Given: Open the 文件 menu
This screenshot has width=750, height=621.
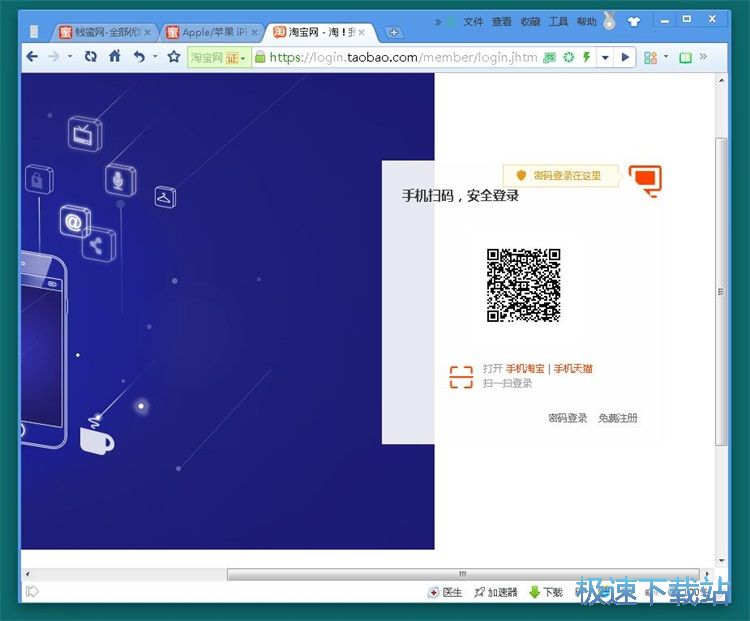Looking at the screenshot, I should [x=473, y=22].
